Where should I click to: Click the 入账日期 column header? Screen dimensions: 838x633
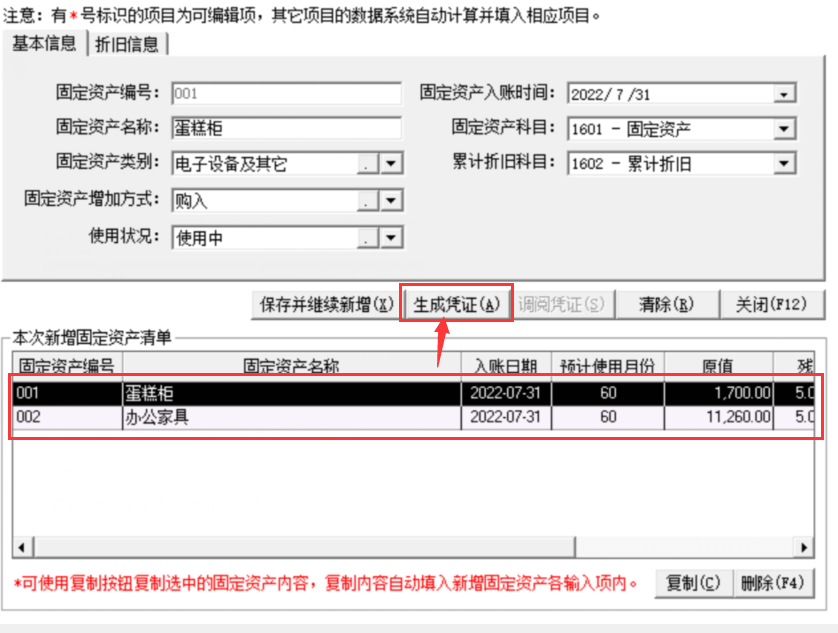tap(506, 366)
